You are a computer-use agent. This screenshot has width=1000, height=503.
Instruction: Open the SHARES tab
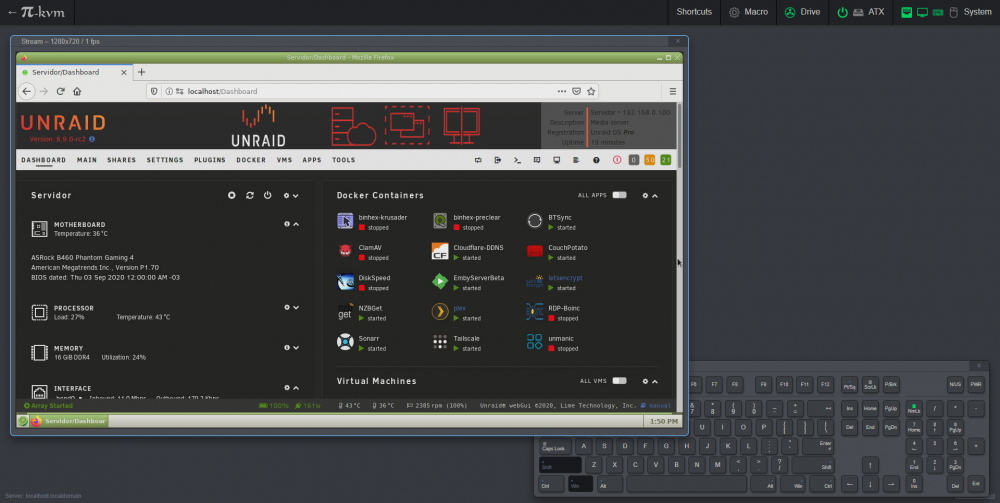tap(121, 160)
